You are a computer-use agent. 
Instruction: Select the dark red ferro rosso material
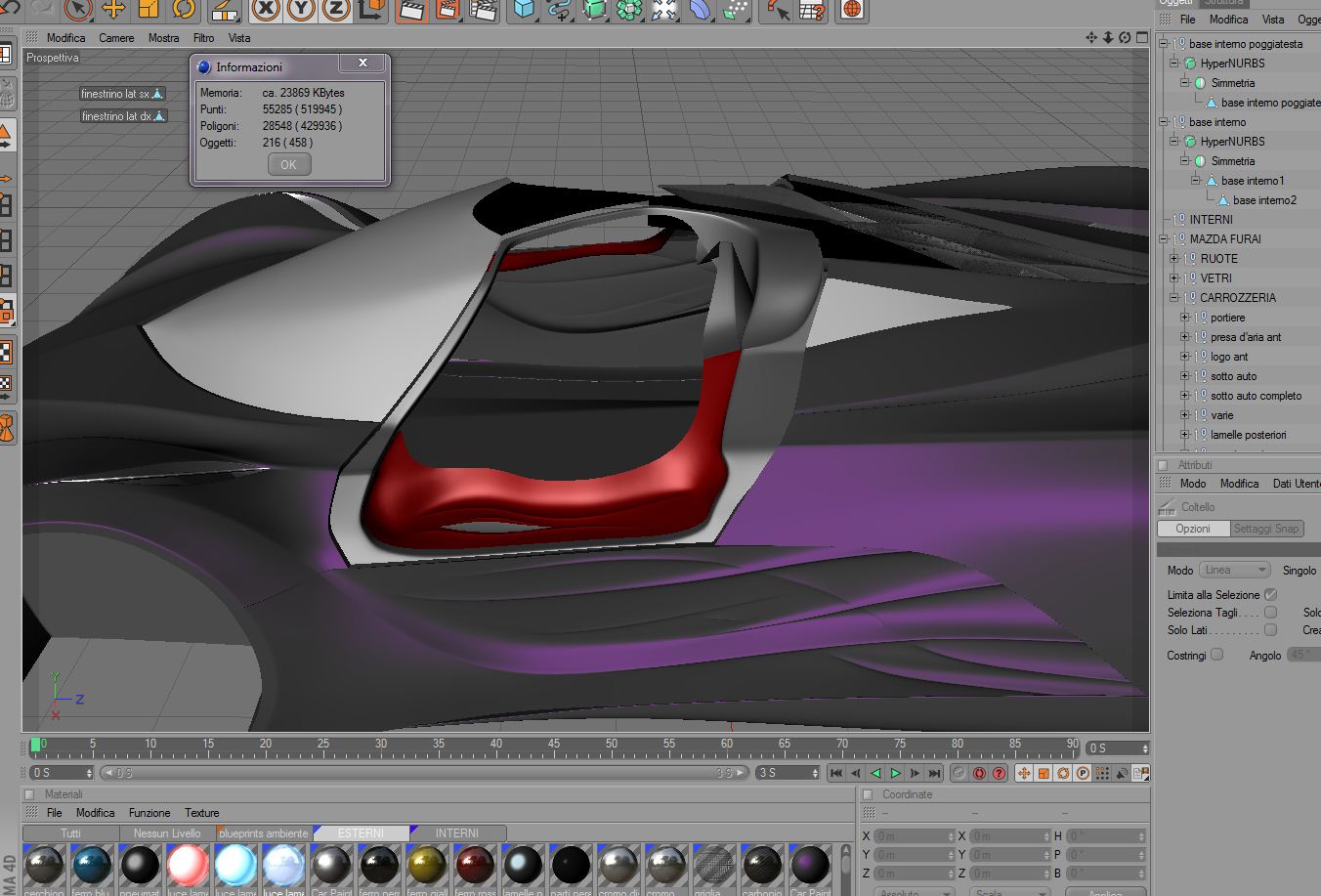coord(476,866)
